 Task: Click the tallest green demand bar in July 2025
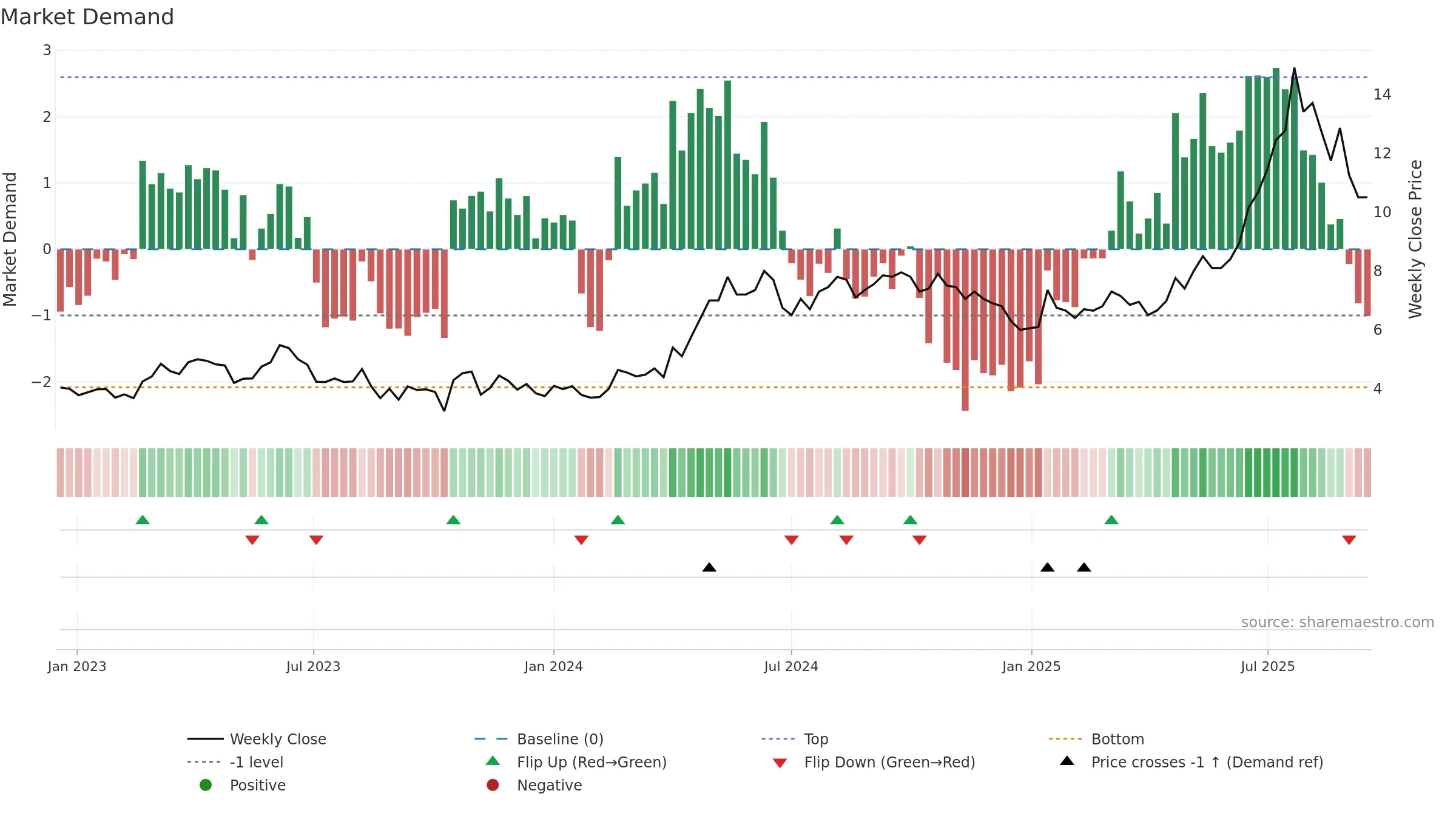point(1276,158)
